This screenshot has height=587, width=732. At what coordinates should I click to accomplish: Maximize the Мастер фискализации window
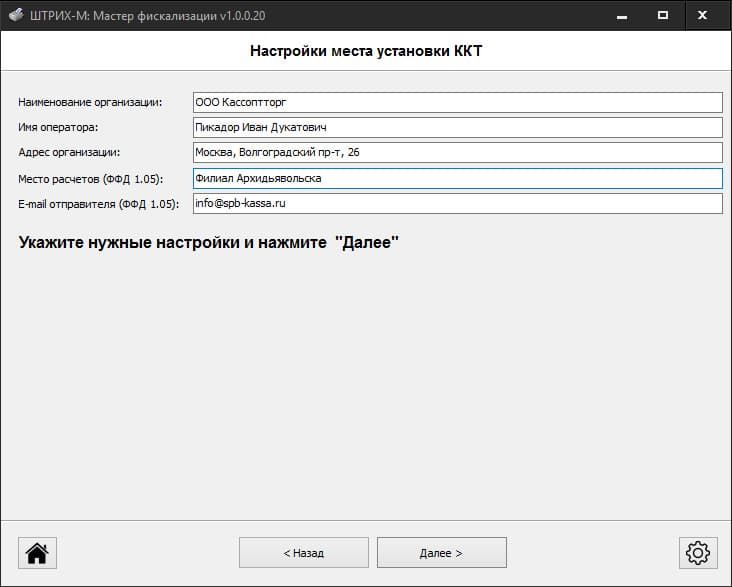(662, 15)
